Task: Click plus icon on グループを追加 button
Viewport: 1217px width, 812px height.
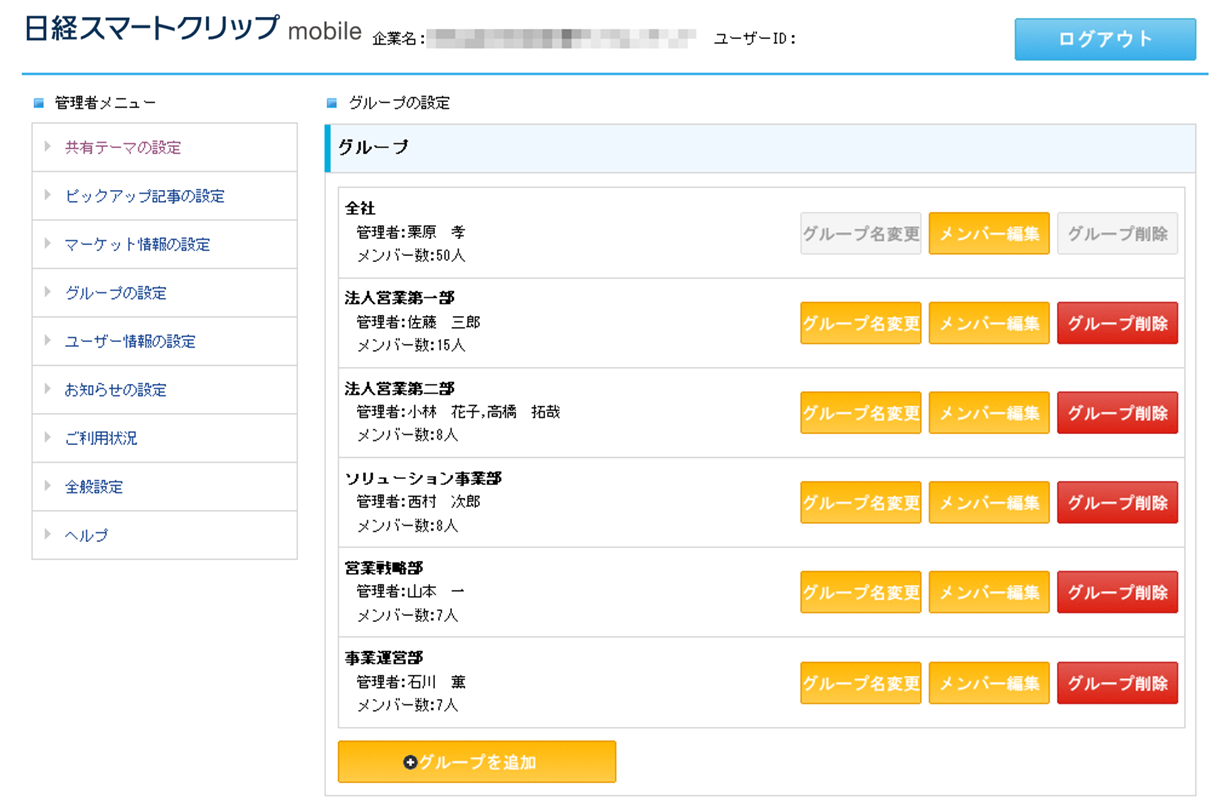Action: tap(410, 762)
